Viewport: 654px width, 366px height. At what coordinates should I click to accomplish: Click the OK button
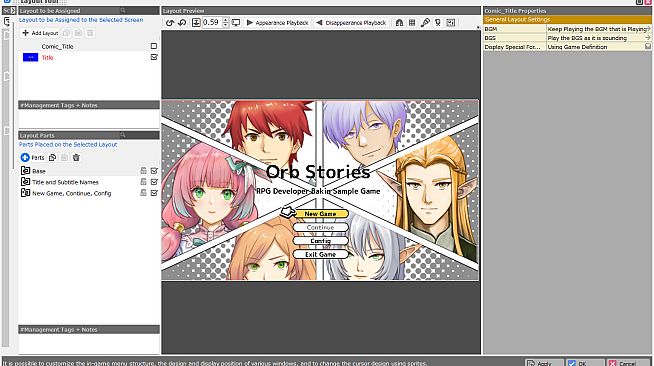click(585, 363)
